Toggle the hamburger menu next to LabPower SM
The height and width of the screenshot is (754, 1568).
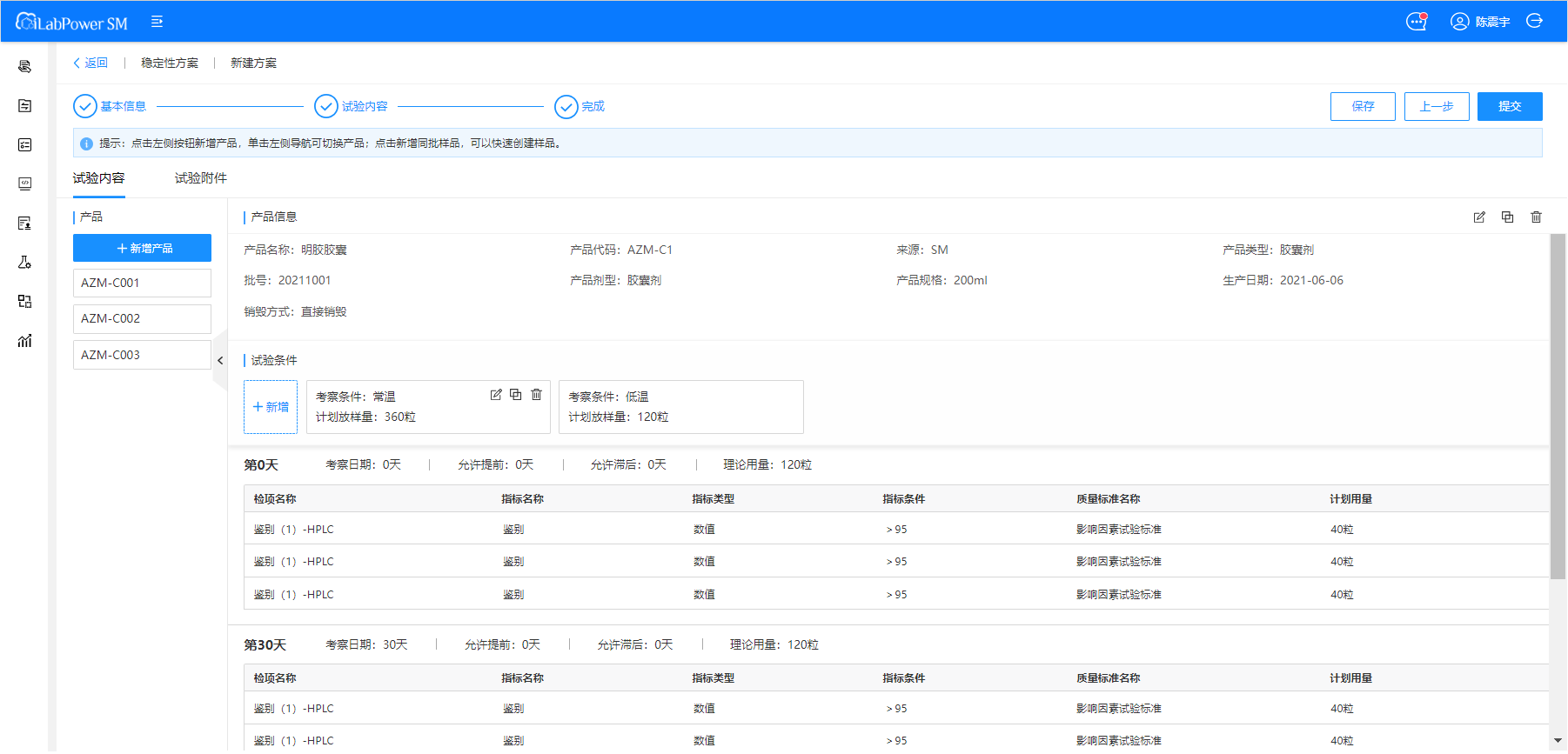pos(157,22)
